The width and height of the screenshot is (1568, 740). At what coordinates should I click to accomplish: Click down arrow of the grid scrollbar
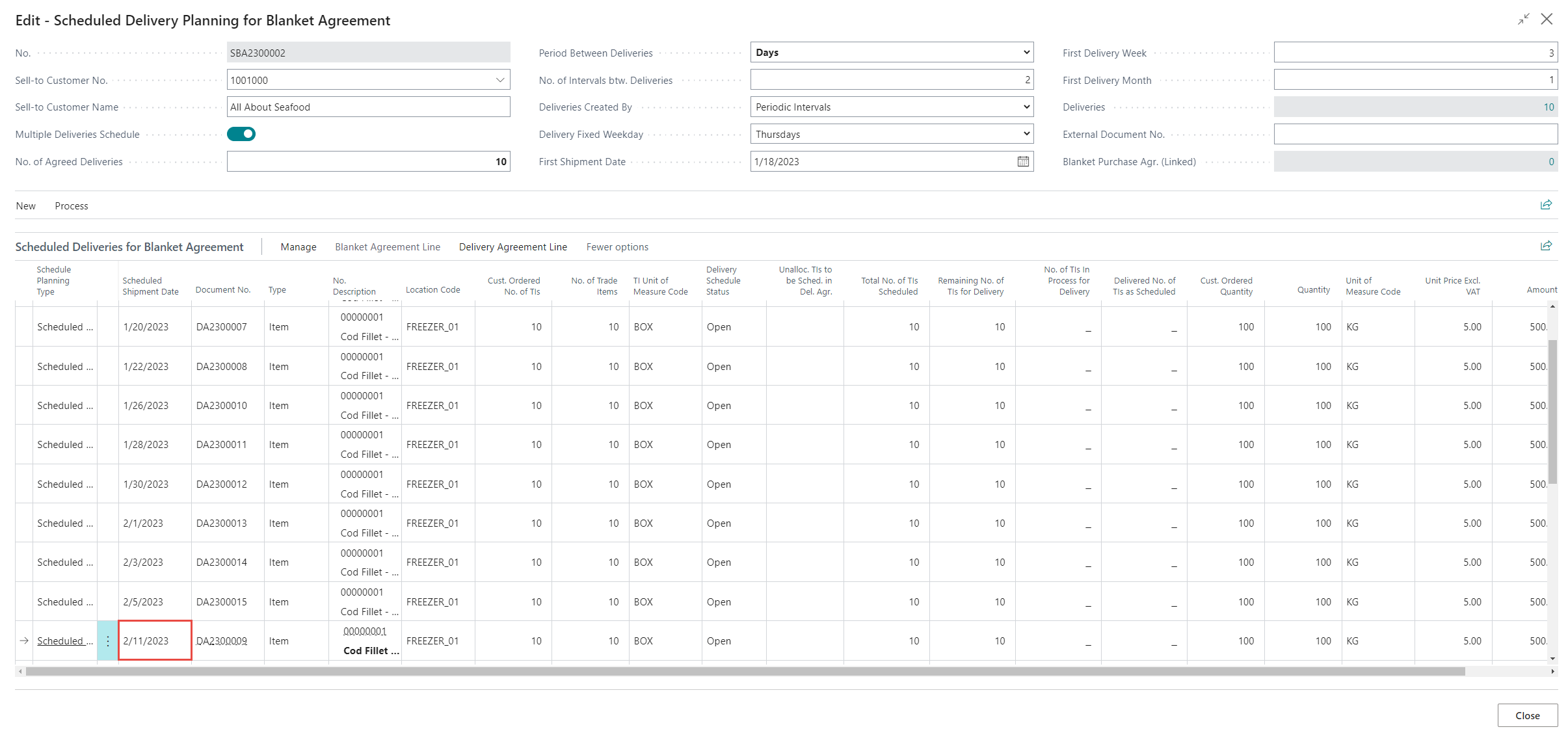[1552, 658]
